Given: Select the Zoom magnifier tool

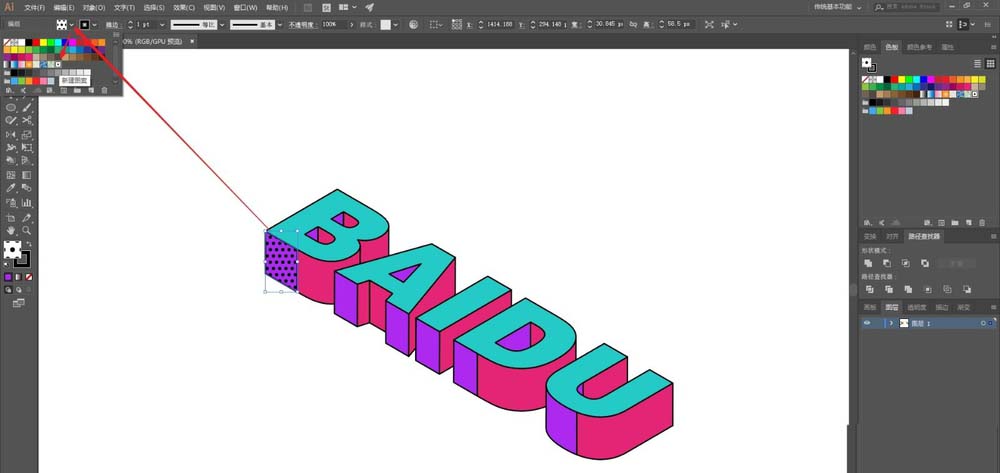Looking at the screenshot, I should click(27, 230).
